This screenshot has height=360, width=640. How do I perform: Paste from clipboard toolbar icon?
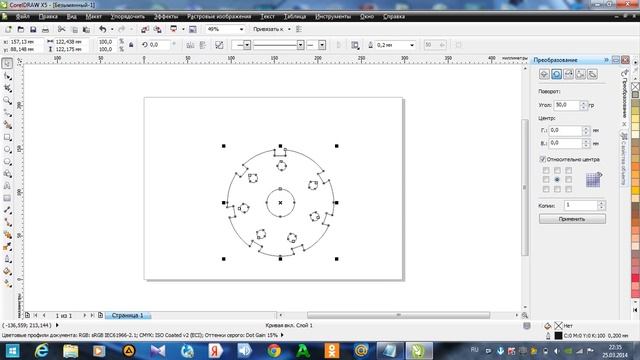click(x=86, y=29)
